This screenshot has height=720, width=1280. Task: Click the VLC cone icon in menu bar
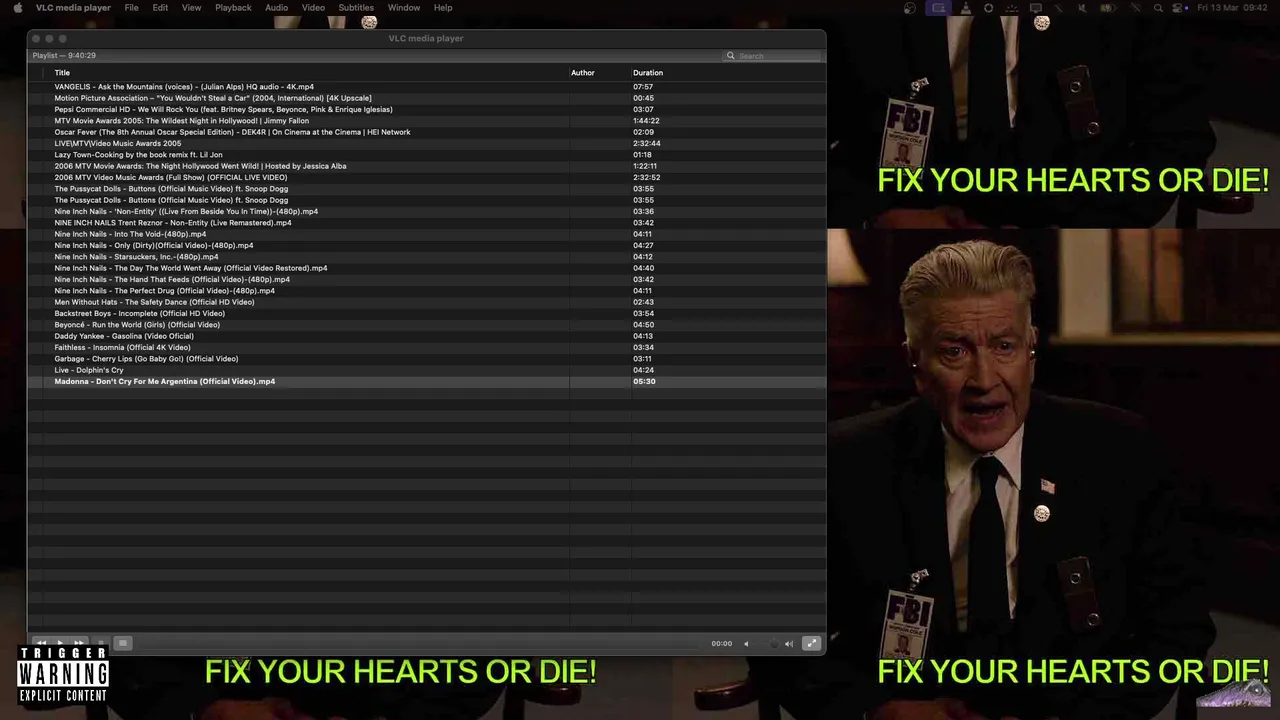[965, 7]
